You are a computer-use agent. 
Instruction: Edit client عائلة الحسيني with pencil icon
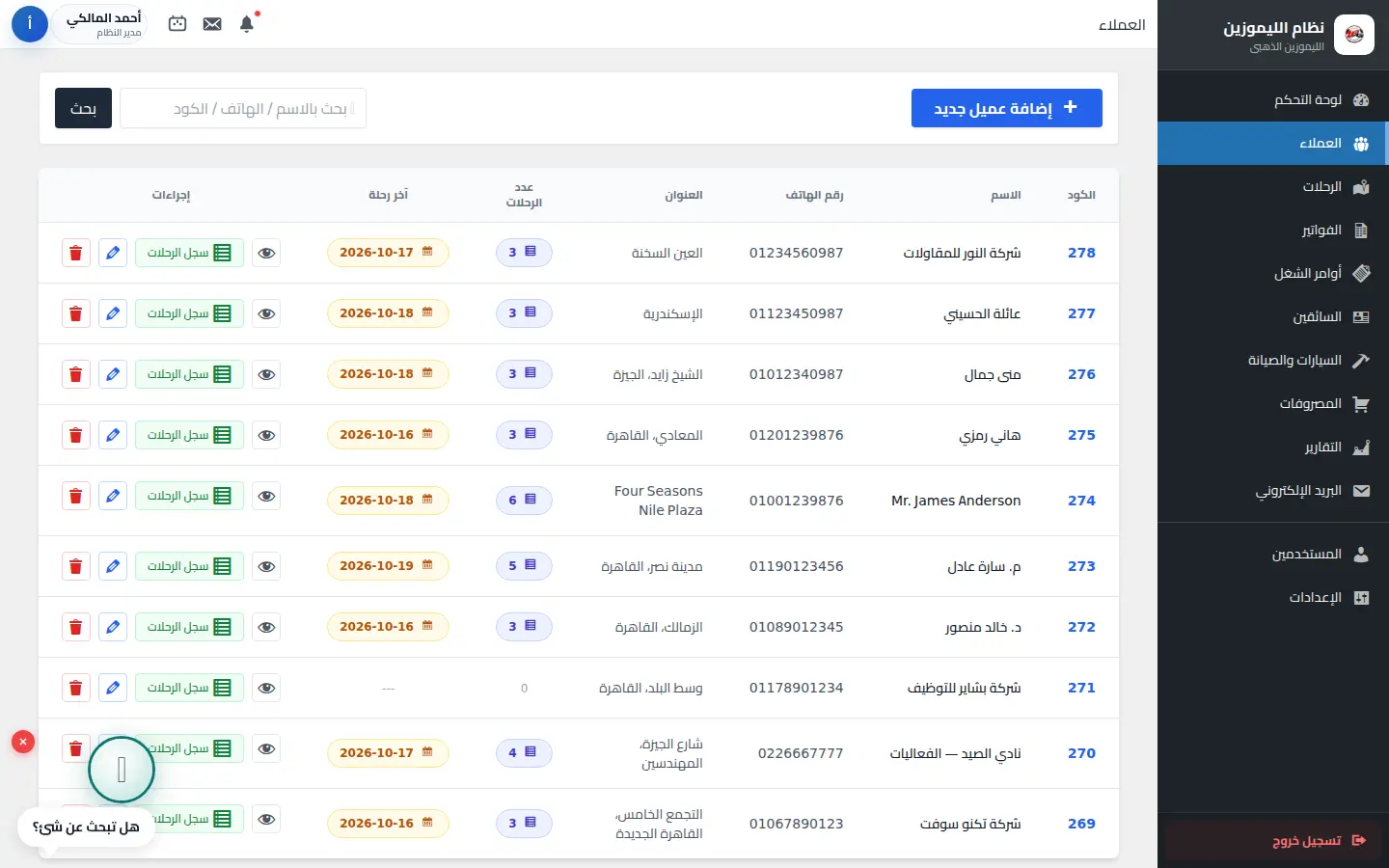tap(113, 313)
